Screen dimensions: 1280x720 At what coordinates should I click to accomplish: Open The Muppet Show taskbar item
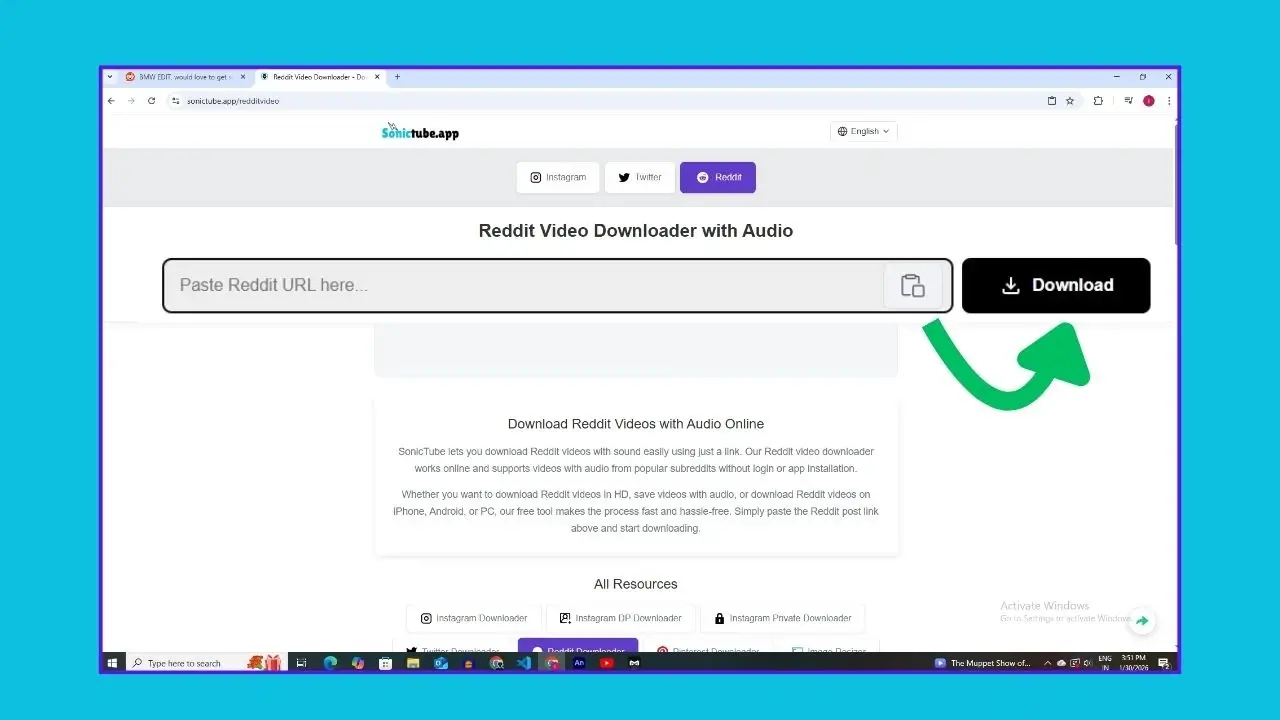pyautogui.click(x=983, y=663)
